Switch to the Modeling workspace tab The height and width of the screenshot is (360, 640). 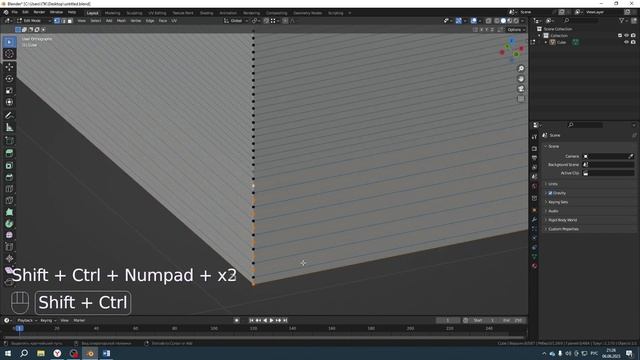(112, 13)
